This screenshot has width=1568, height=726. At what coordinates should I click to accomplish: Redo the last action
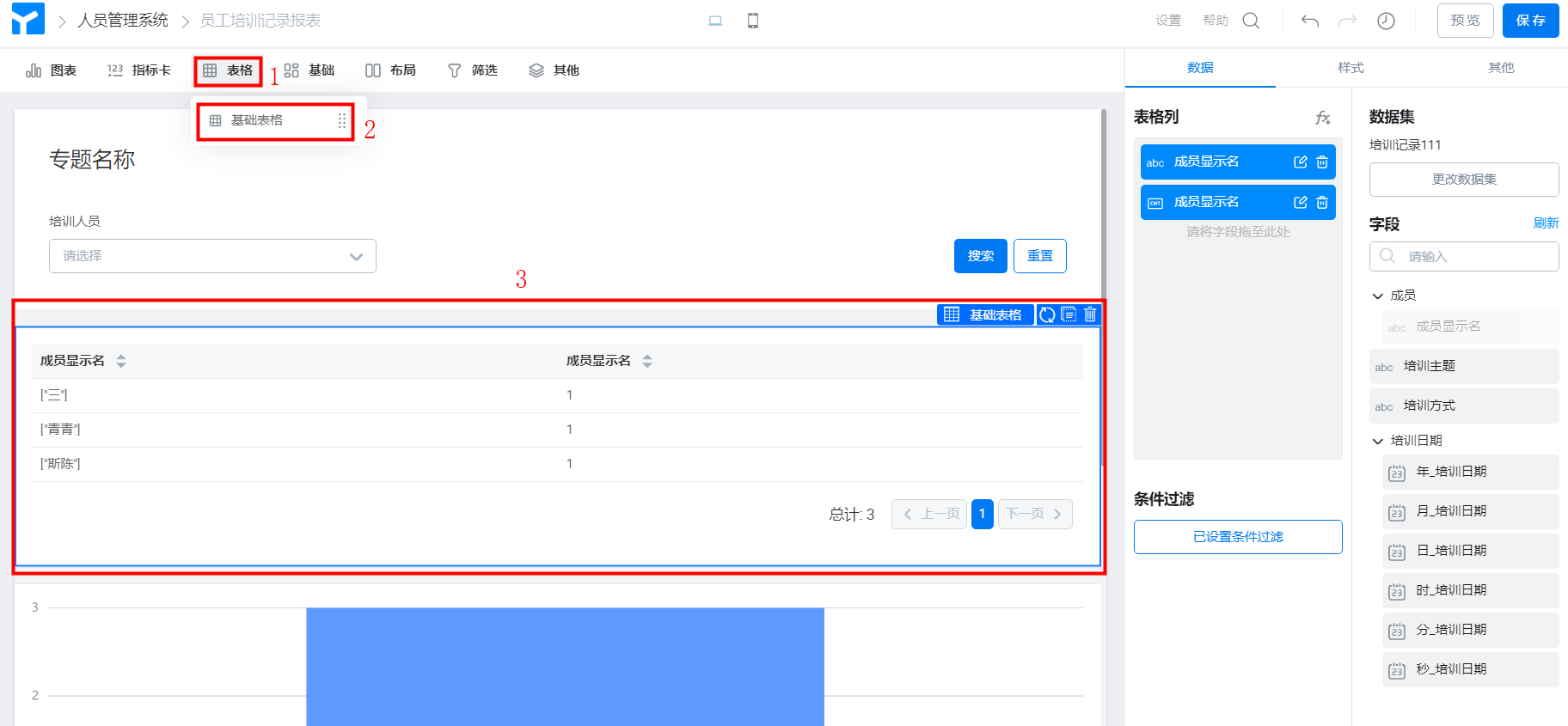point(1347,21)
